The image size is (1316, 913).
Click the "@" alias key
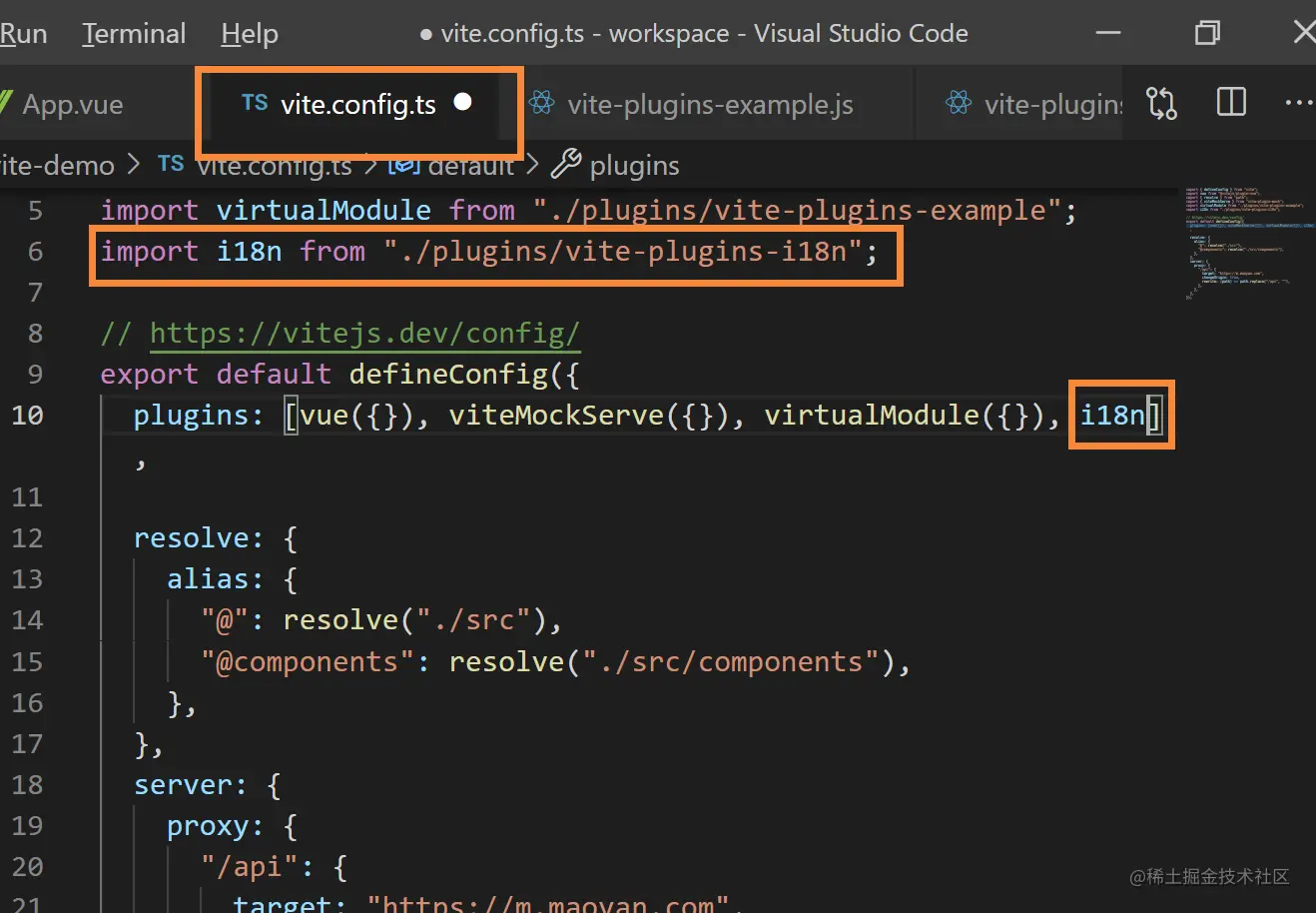point(225,620)
